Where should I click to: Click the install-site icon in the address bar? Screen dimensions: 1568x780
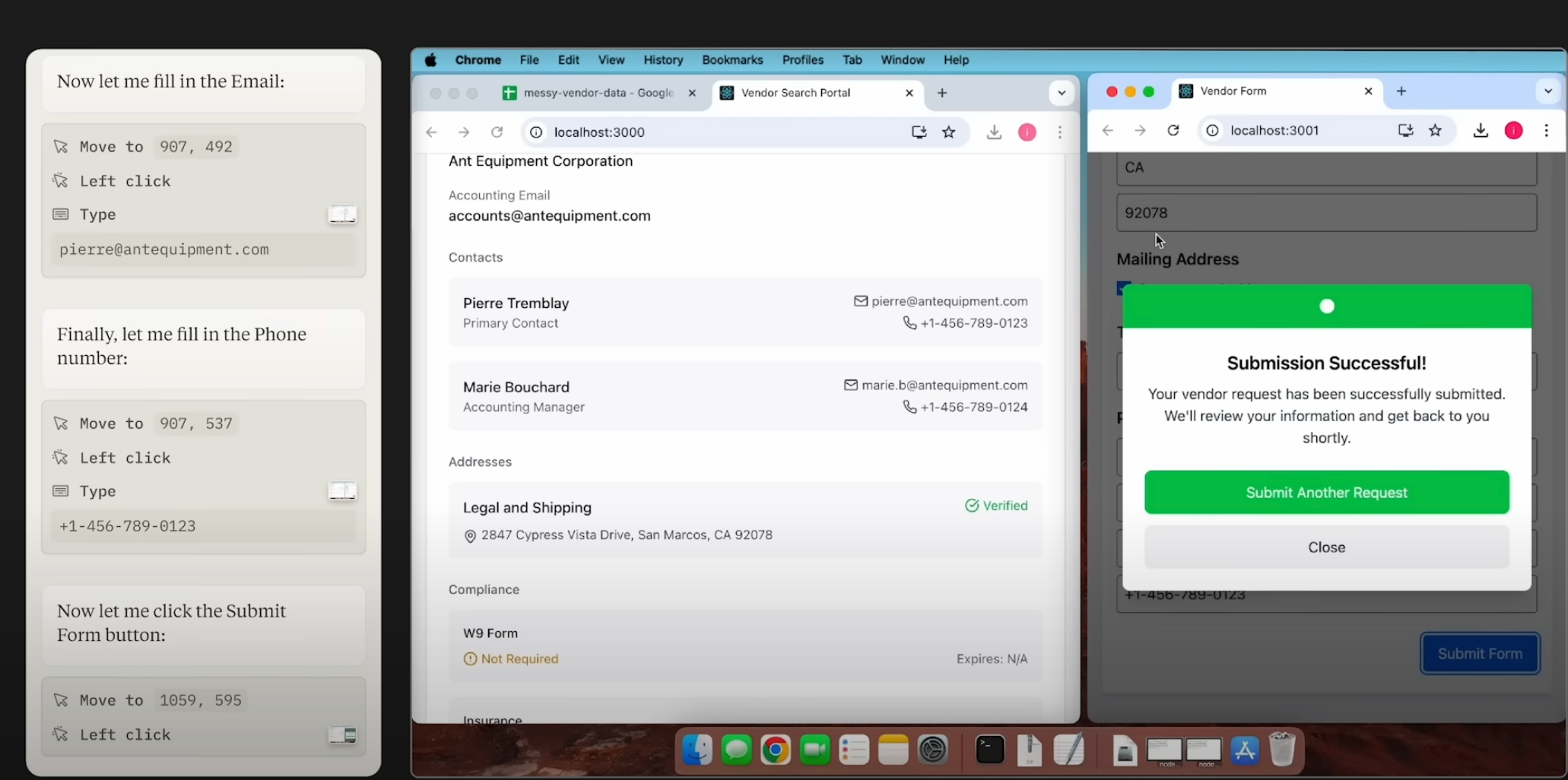click(1405, 130)
